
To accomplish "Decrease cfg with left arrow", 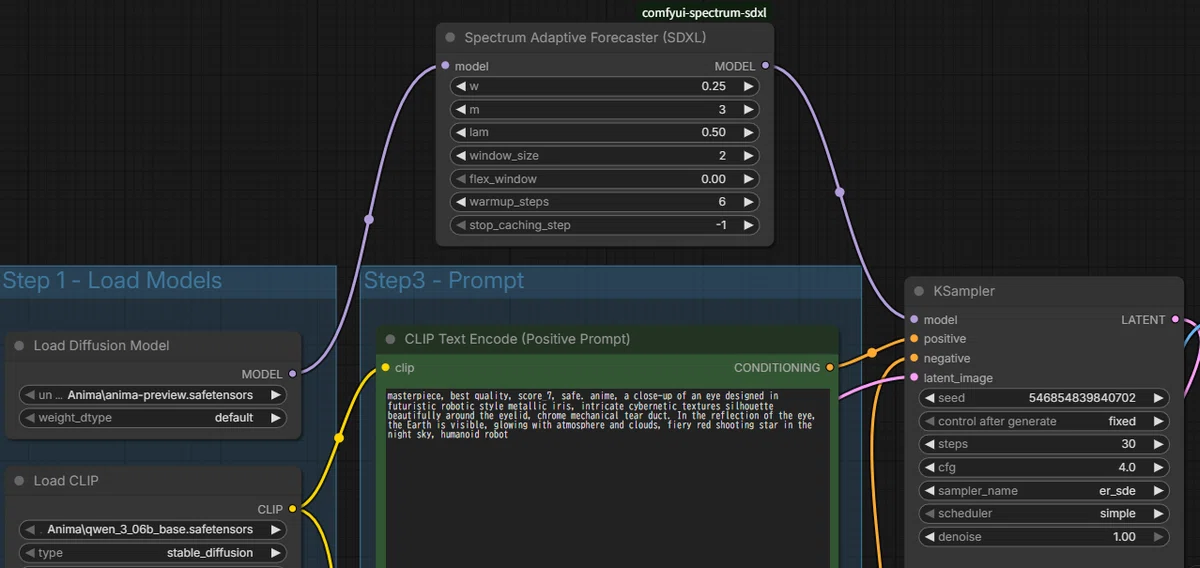I will click(930, 467).
